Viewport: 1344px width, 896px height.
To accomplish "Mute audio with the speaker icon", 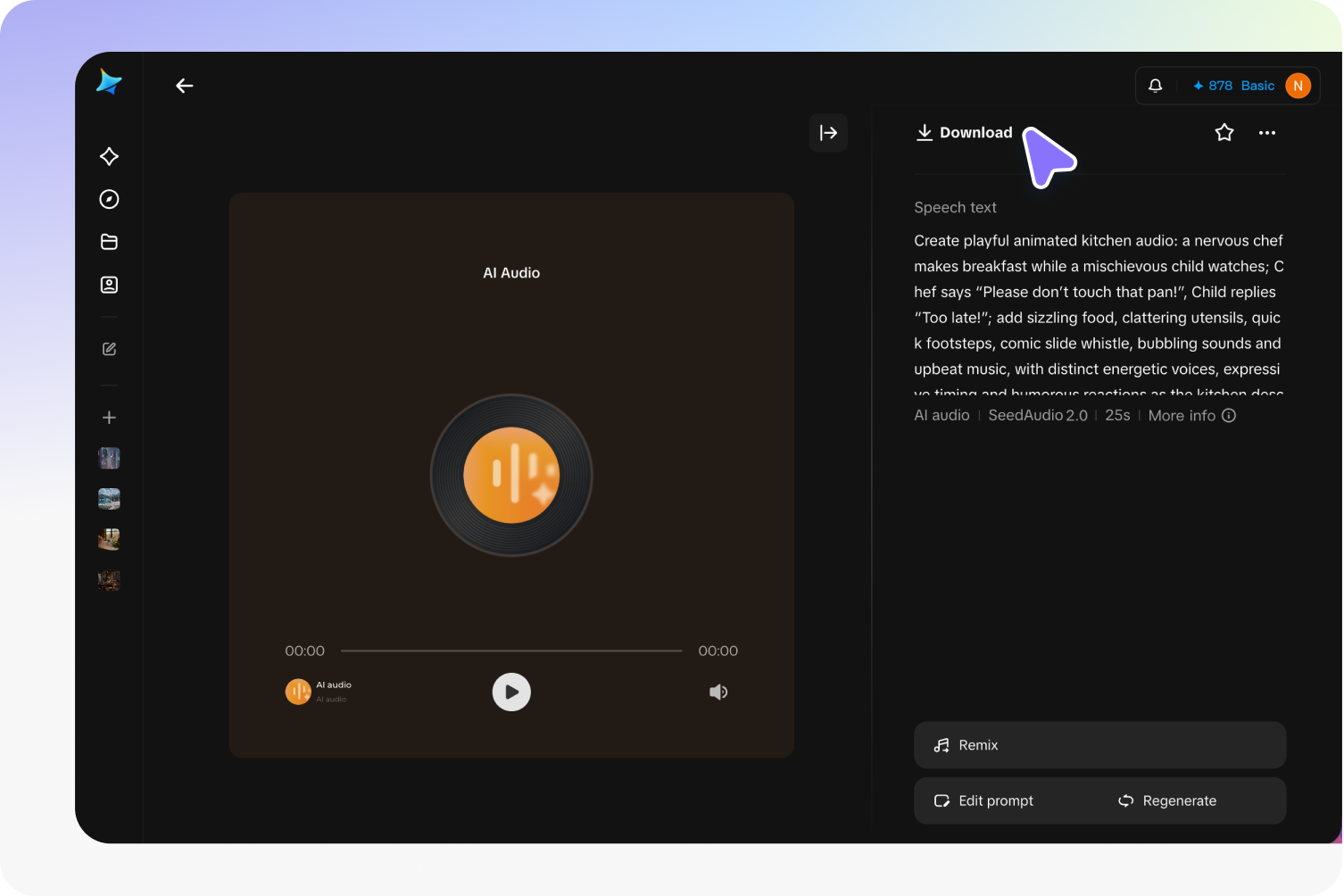I will tap(718, 692).
